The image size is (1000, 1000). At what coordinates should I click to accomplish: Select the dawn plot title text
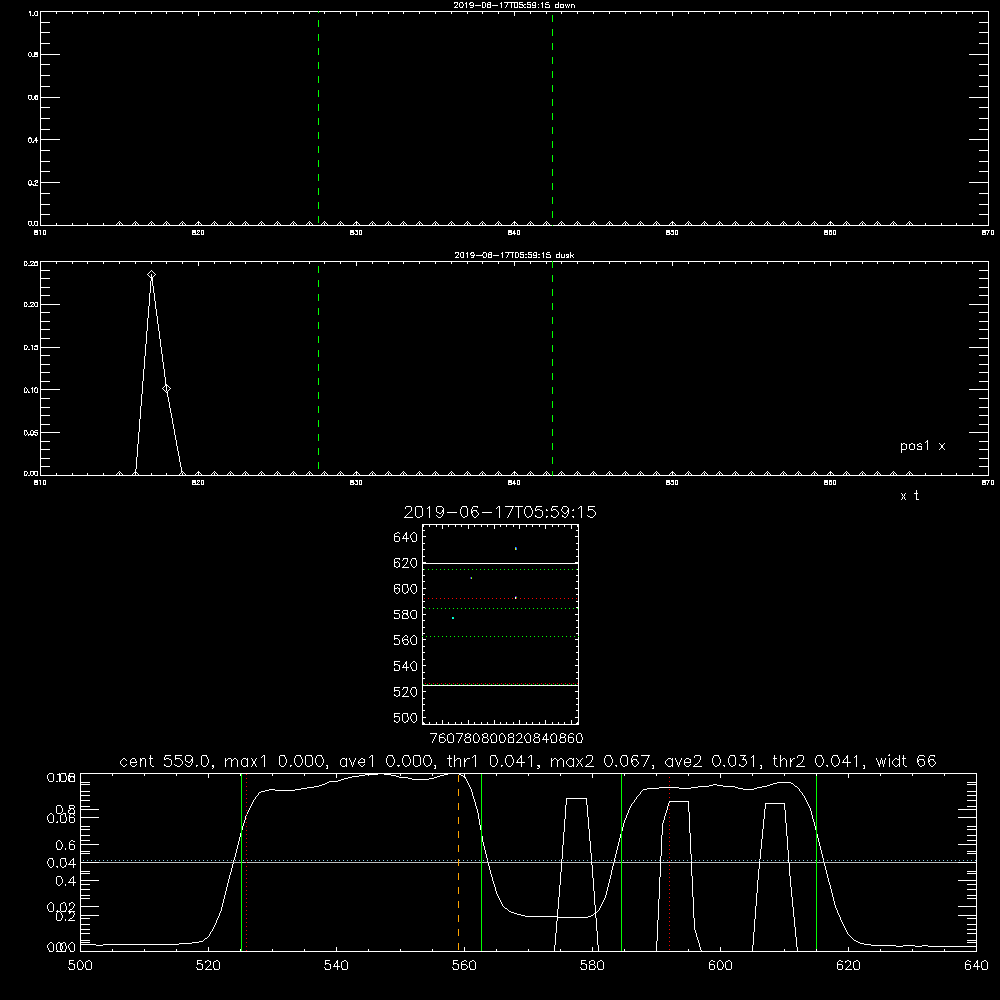point(515,5)
